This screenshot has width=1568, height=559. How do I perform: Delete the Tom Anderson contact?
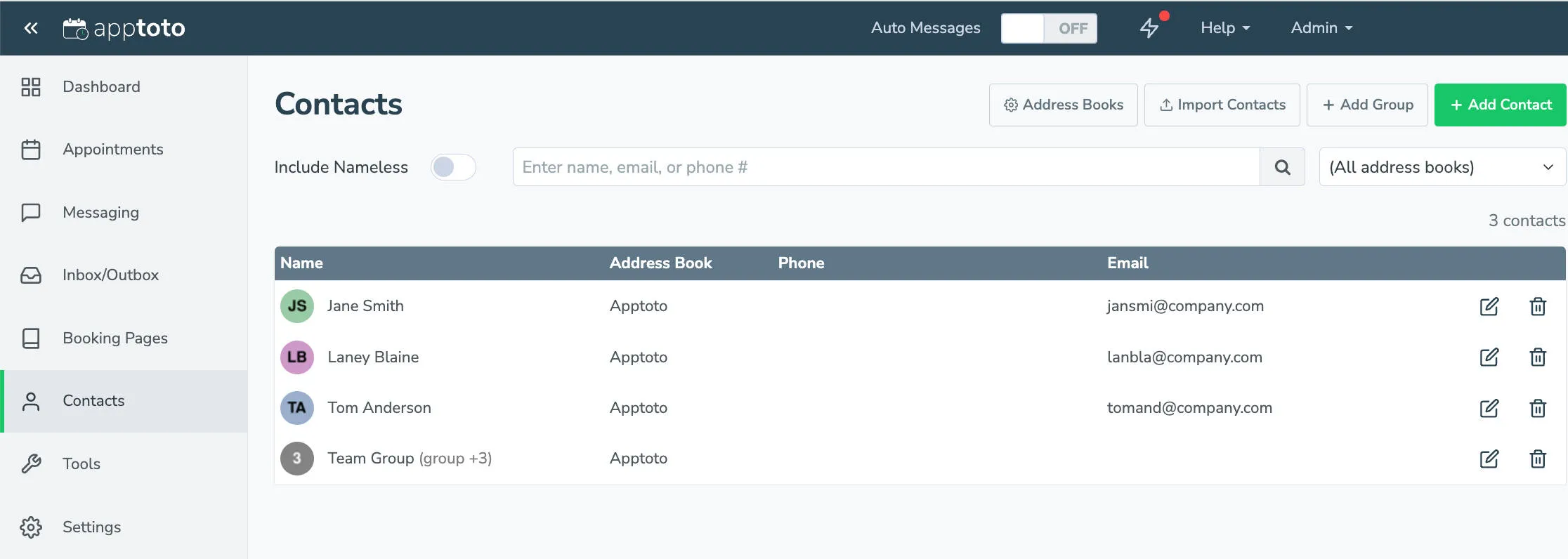[1538, 408]
